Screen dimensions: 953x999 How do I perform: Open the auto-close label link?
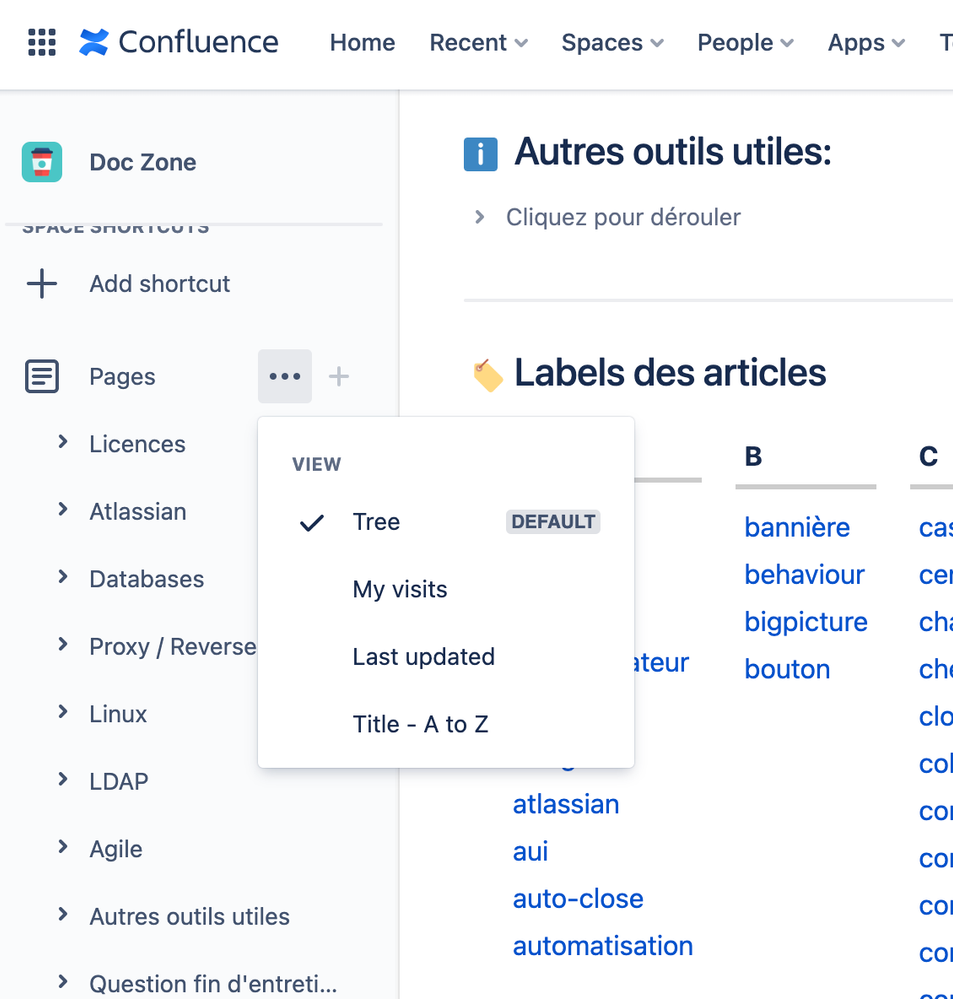coord(578,898)
